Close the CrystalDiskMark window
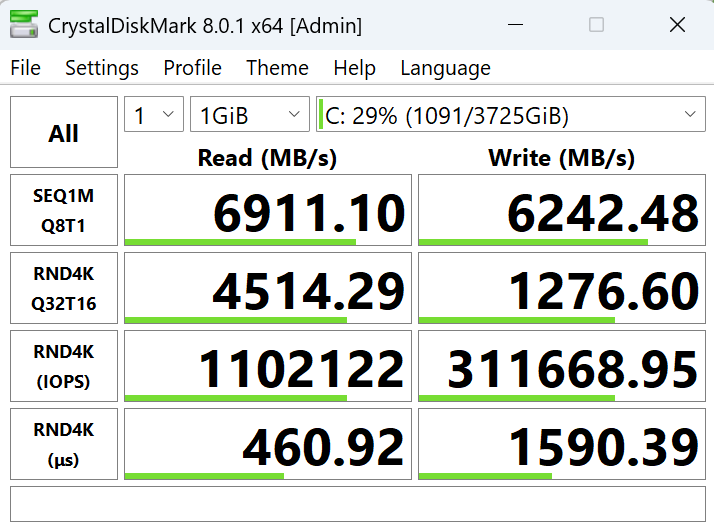The image size is (714, 523). 677,25
